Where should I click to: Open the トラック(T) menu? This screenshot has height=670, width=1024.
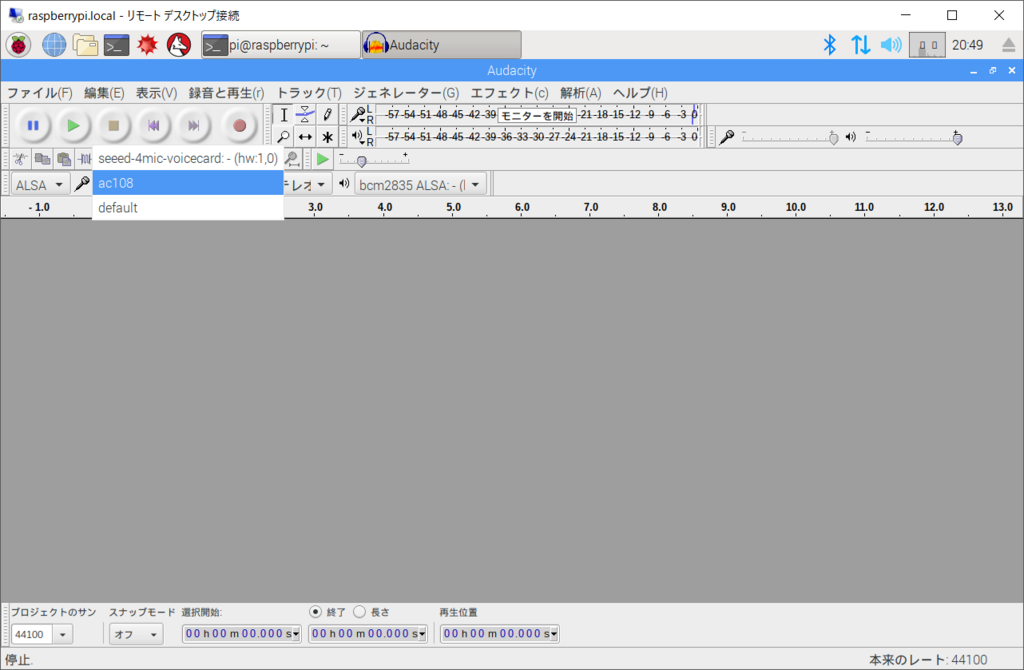pos(309,93)
